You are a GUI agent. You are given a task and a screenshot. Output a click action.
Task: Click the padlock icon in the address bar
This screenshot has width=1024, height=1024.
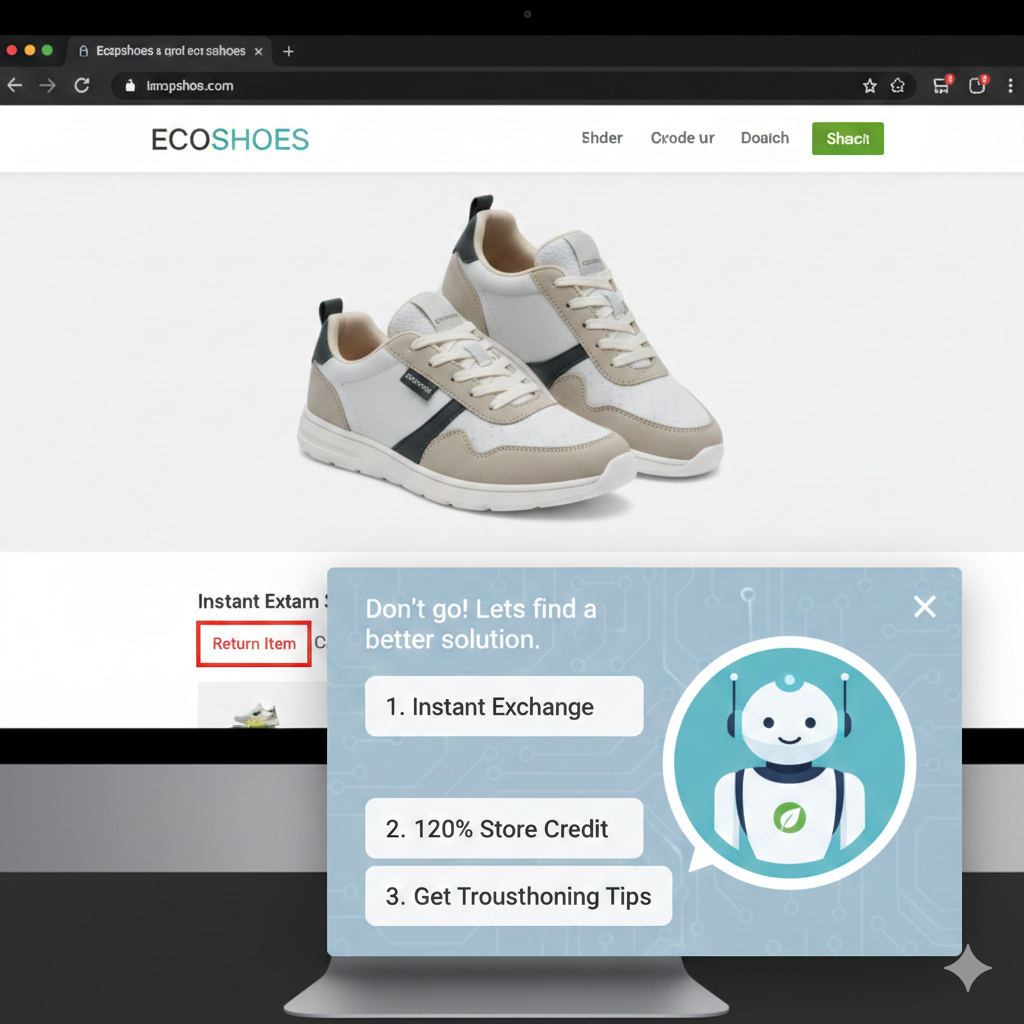[x=130, y=86]
